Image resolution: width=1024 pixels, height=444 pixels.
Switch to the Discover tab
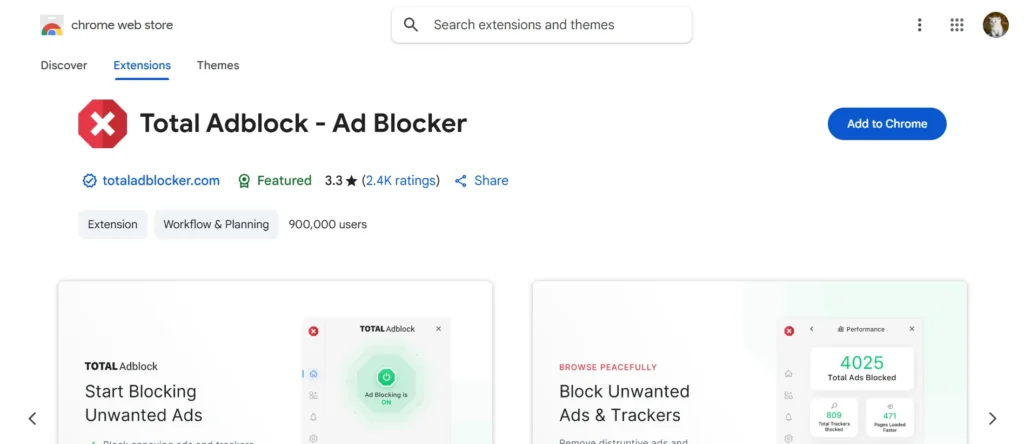coord(64,65)
